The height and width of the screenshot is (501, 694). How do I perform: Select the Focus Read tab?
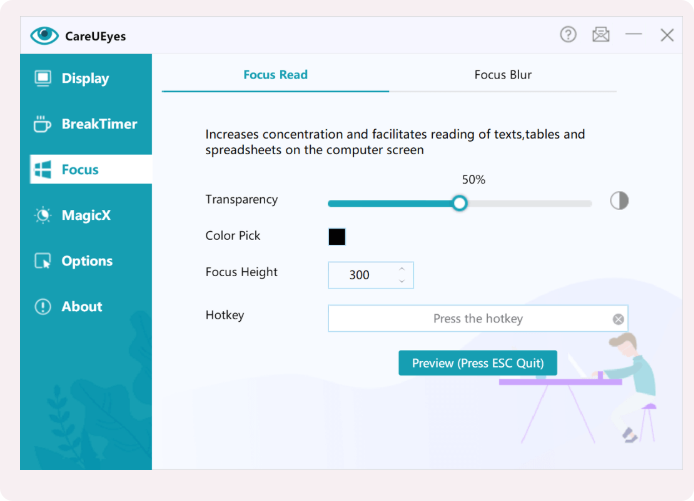tap(276, 75)
